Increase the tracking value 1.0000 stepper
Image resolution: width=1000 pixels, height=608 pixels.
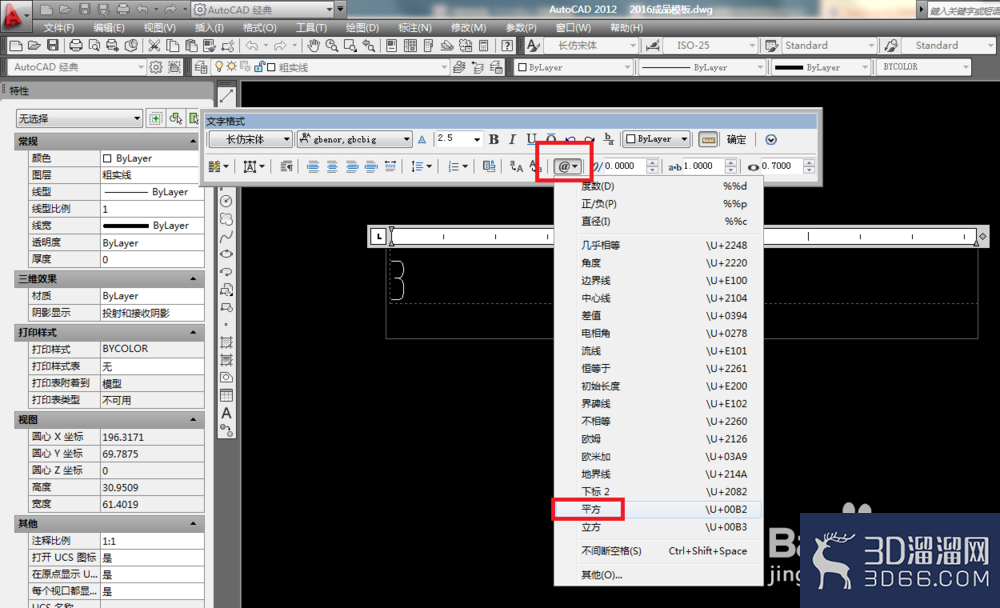[731, 163]
